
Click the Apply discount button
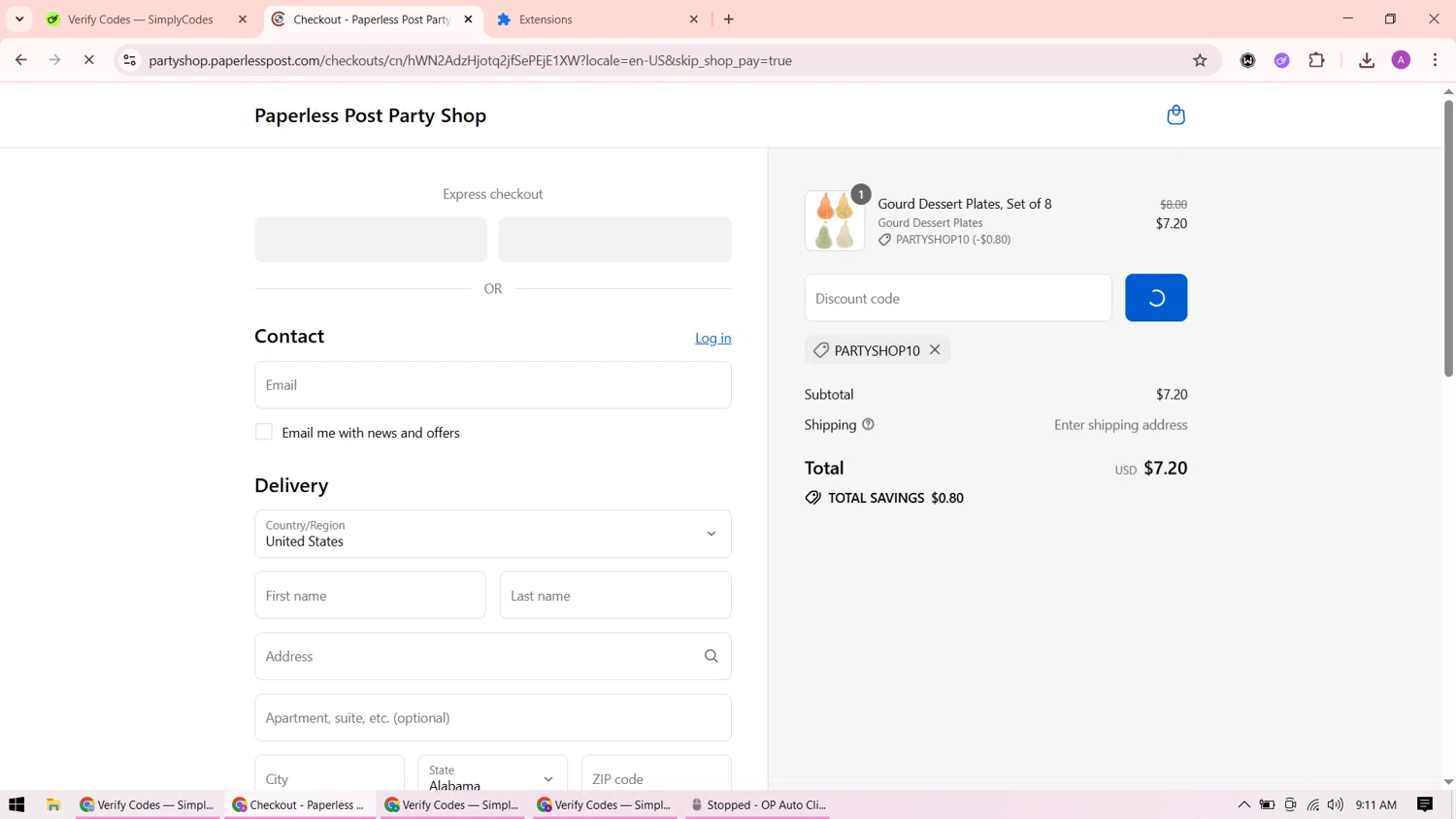[1155, 298]
